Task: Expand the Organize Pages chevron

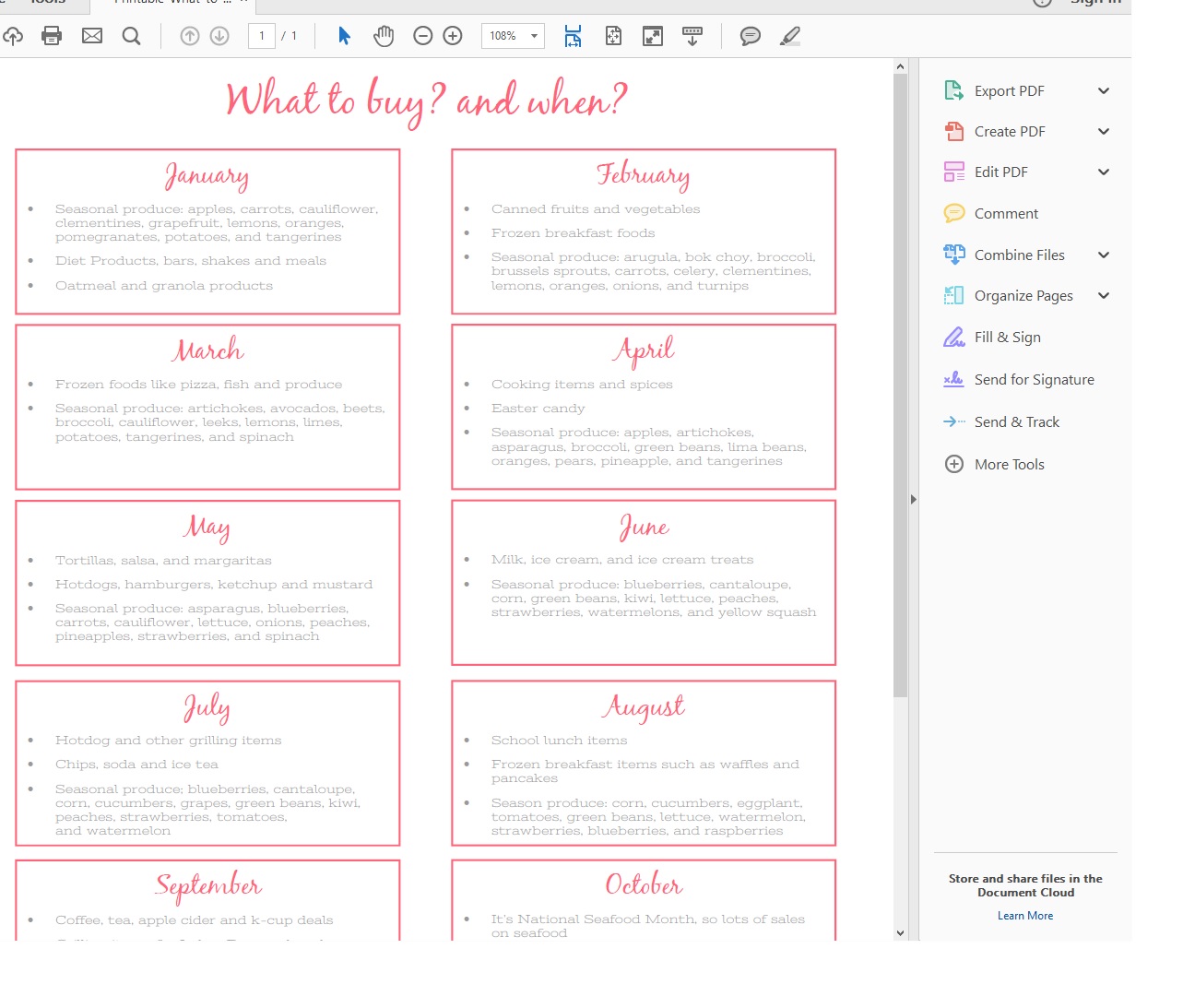Action: click(1104, 295)
